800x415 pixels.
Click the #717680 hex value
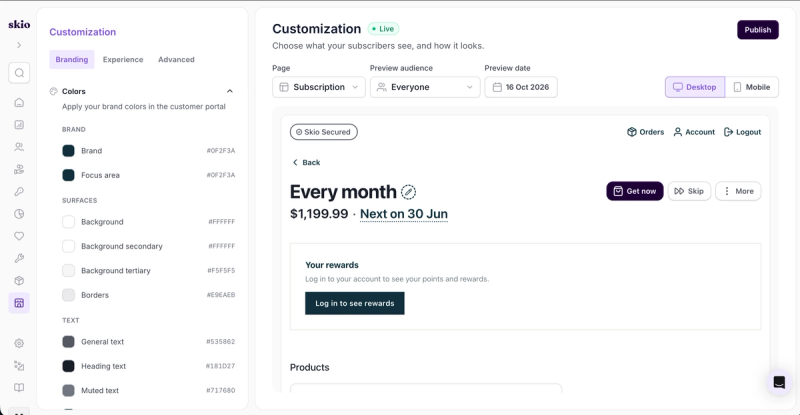220,390
